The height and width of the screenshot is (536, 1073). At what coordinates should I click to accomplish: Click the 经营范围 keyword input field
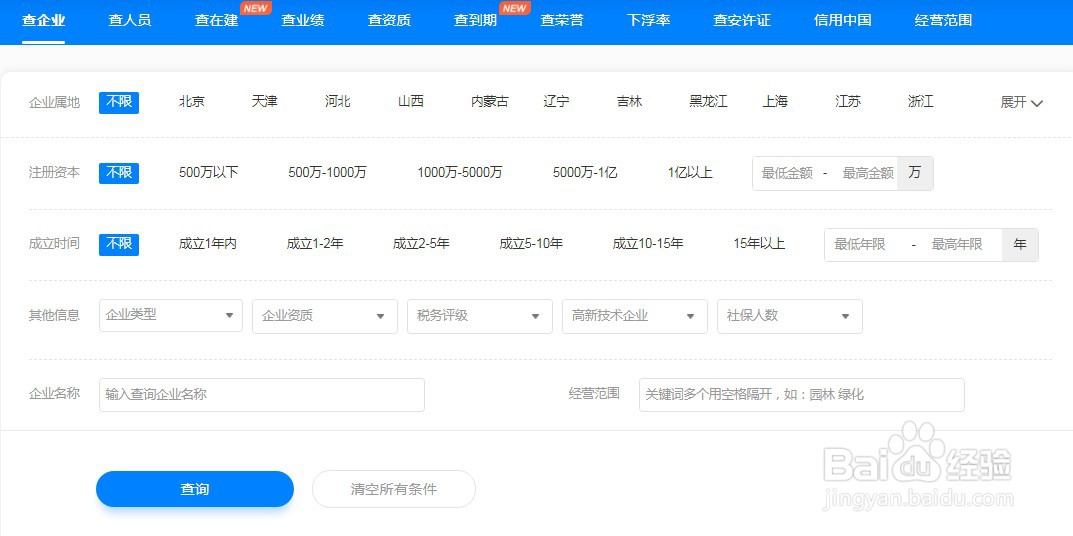pos(802,395)
